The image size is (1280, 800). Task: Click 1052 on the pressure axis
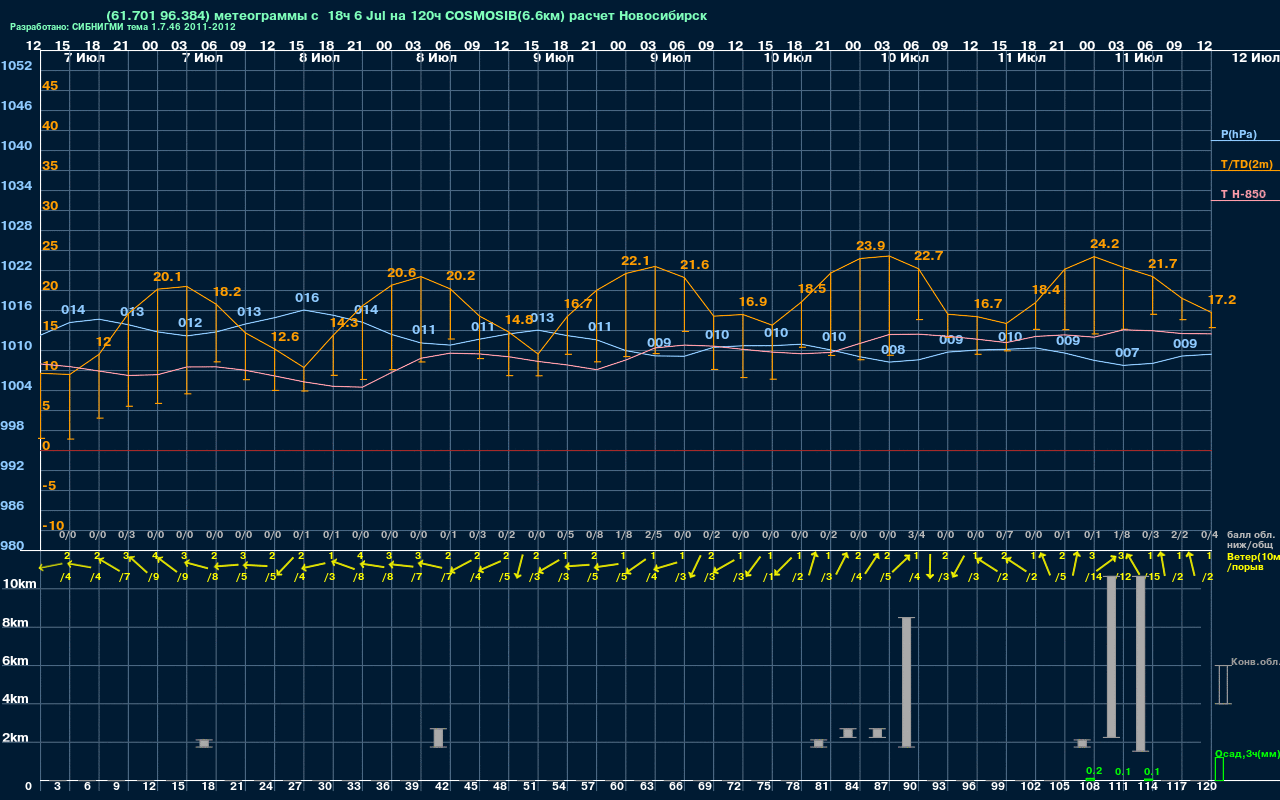click(16, 66)
